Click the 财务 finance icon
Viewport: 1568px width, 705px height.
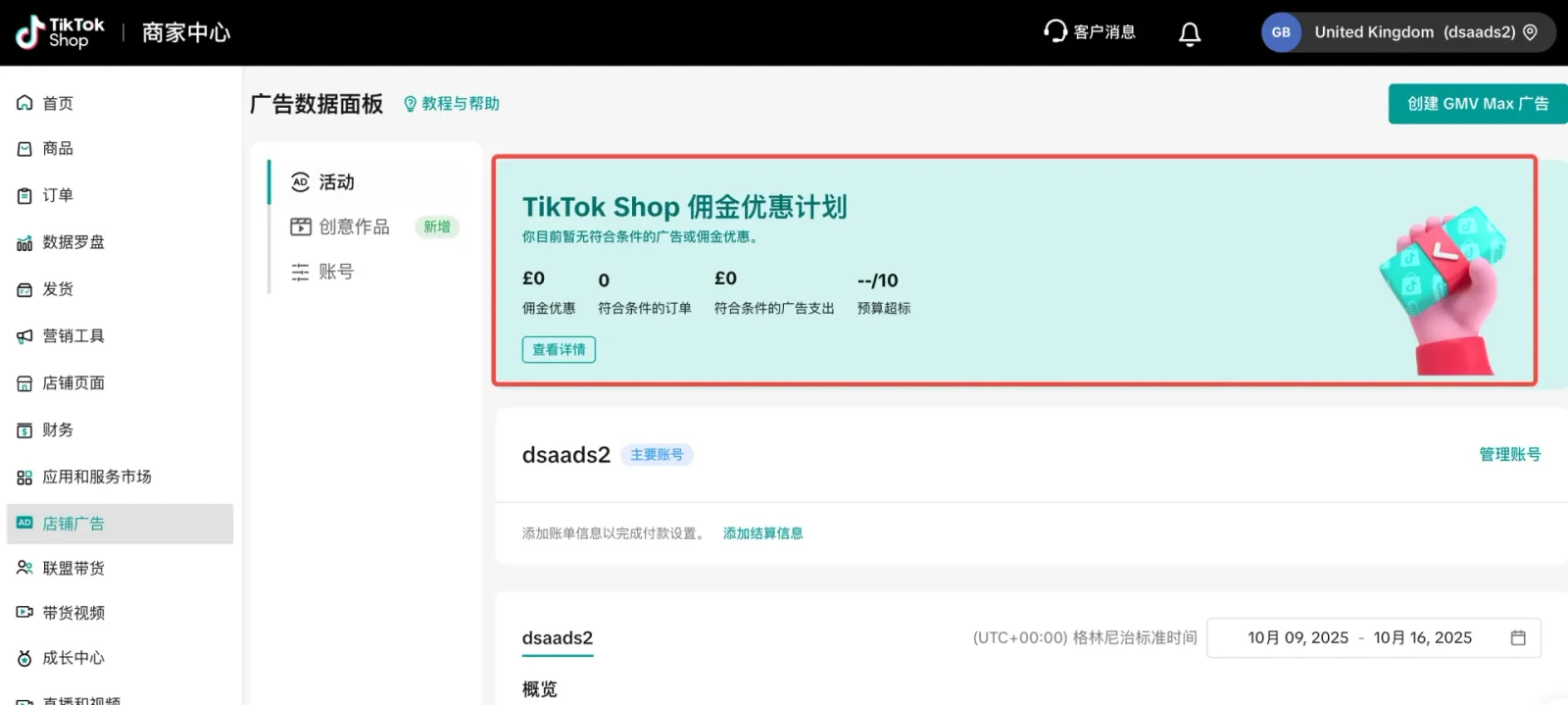tap(24, 430)
